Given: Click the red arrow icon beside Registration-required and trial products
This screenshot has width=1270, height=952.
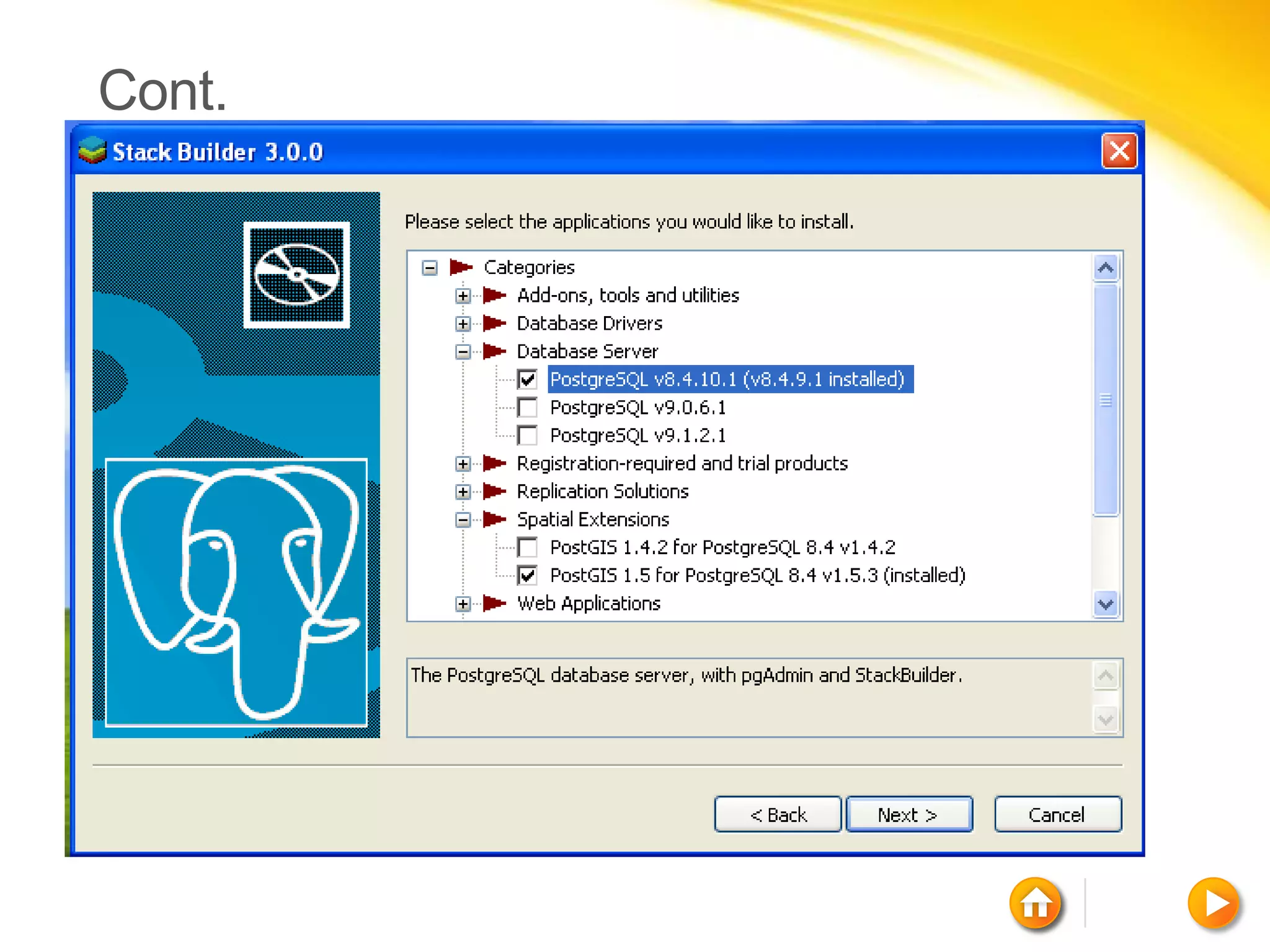Looking at the screenshot, I should click(494, 463).
